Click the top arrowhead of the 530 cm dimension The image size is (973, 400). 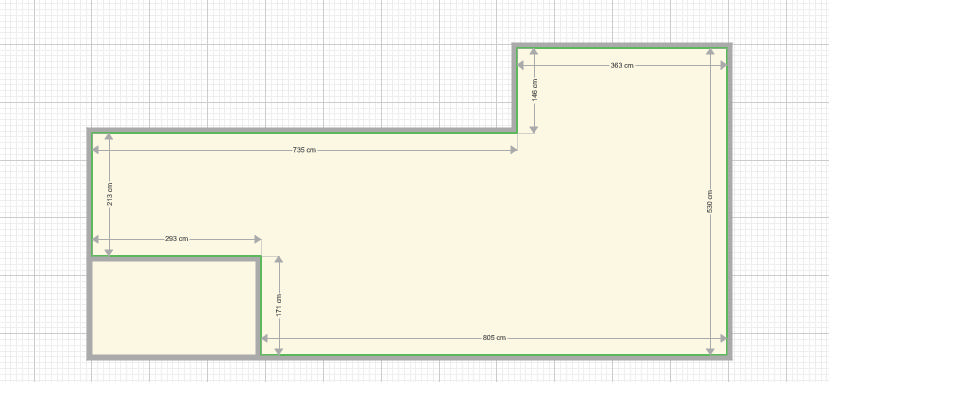pyautogui.click(x=710, y=52)
